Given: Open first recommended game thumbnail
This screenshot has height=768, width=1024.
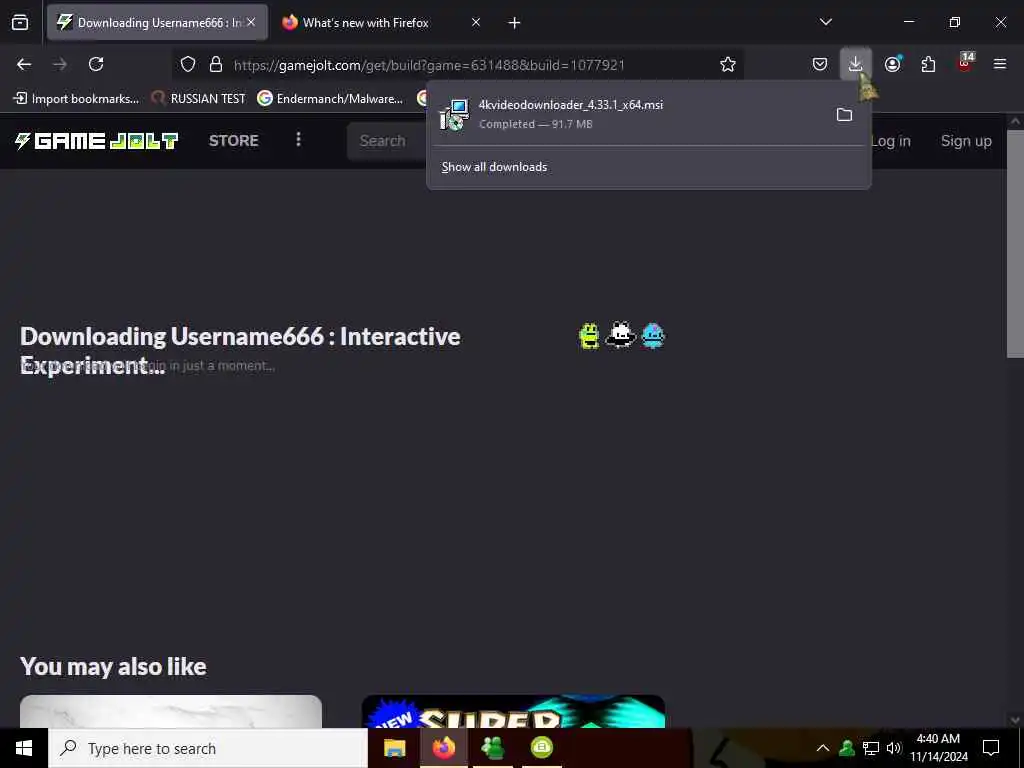Looking at the screenshot, I should (171, 711).
